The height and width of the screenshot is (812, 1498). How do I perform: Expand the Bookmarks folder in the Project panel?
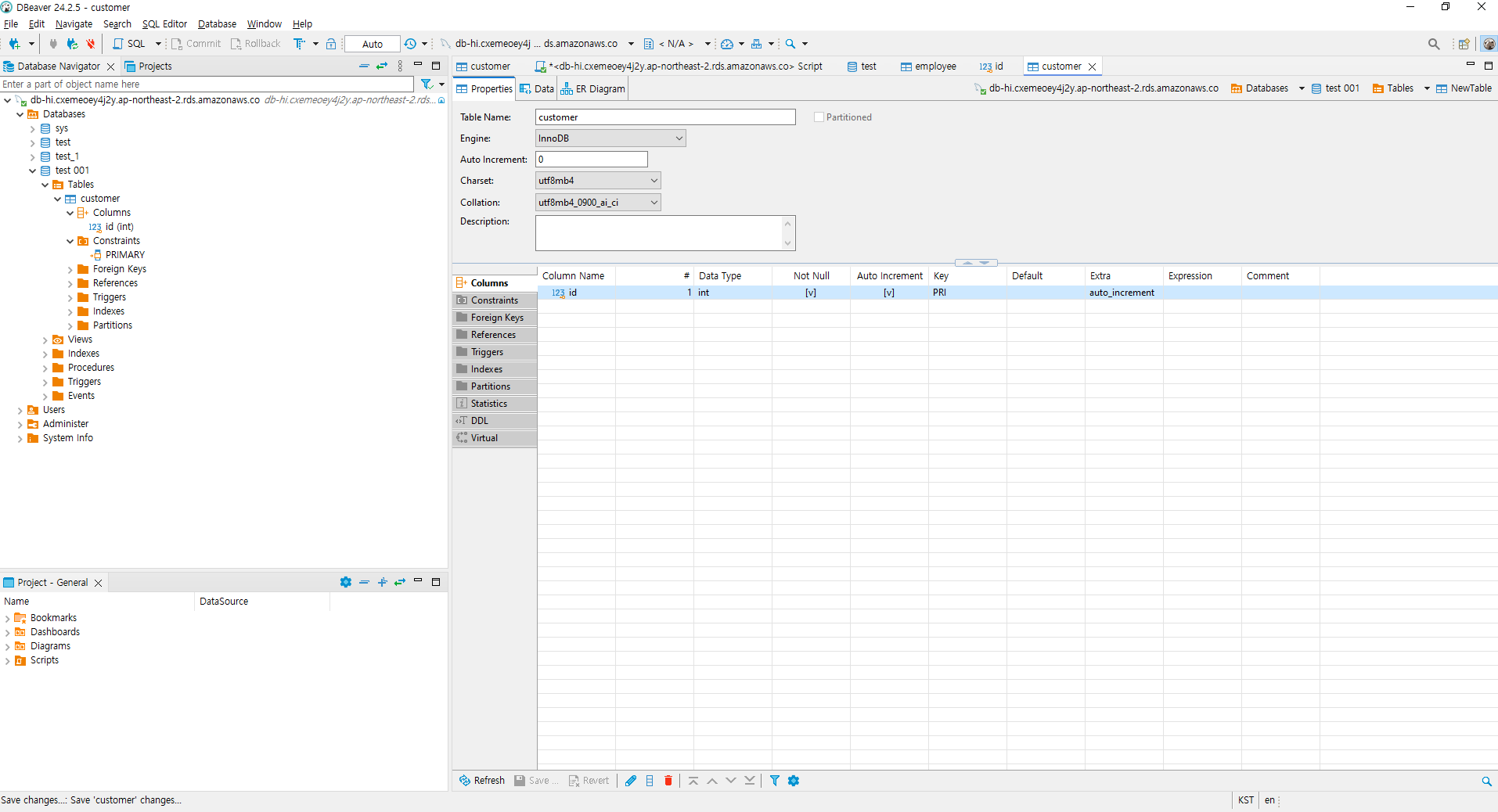[7, 618]
